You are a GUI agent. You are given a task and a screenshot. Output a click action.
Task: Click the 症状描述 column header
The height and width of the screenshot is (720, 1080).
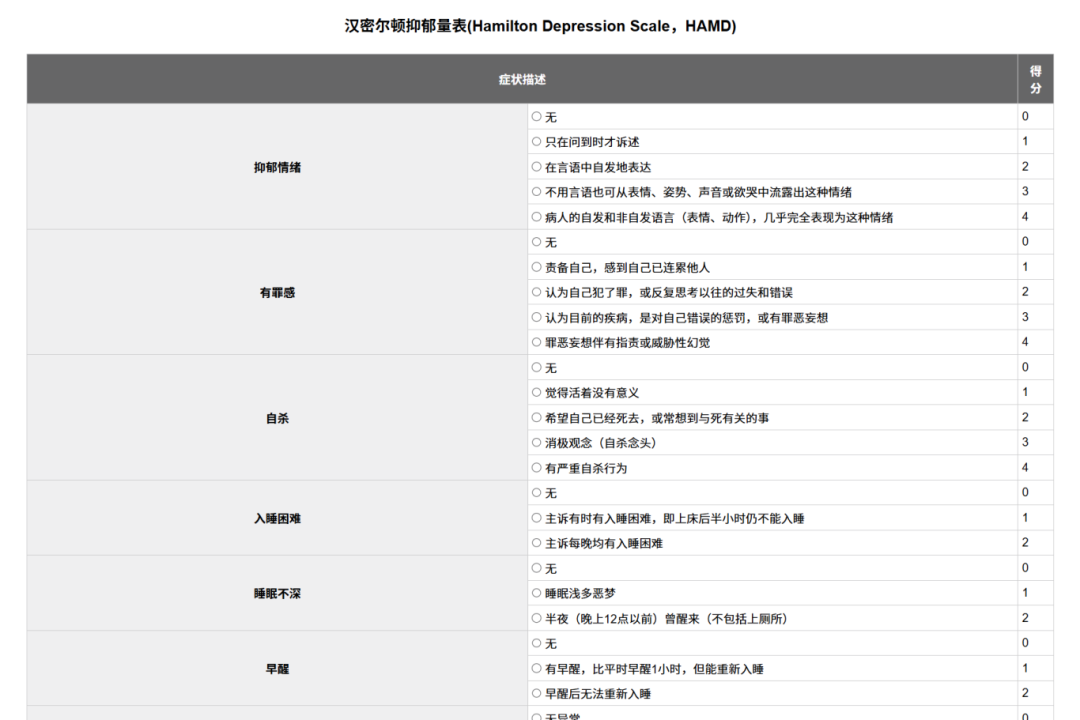click(522, 79)
